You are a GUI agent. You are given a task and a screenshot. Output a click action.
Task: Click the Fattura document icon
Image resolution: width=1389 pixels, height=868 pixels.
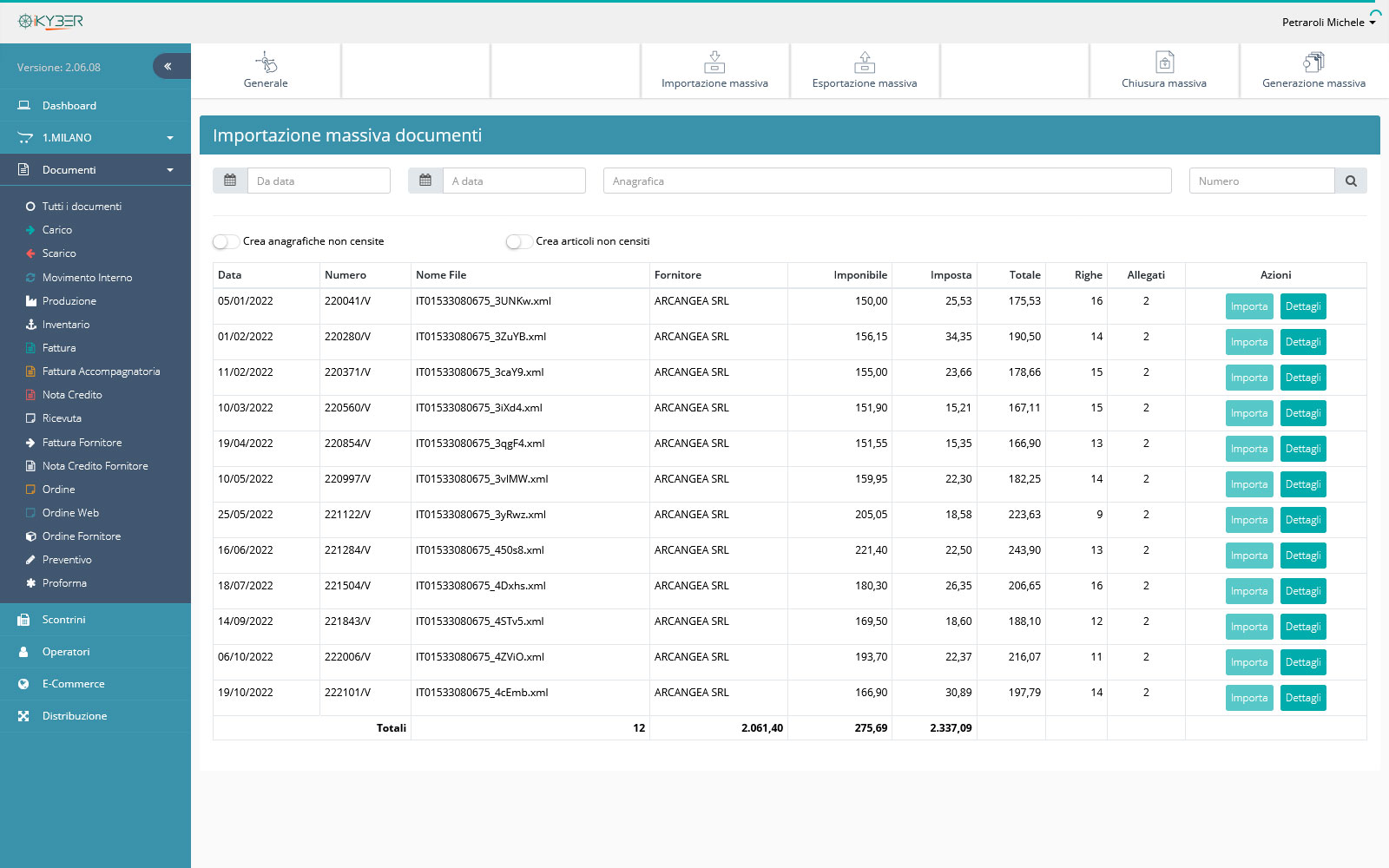click(x=30, y=348)
